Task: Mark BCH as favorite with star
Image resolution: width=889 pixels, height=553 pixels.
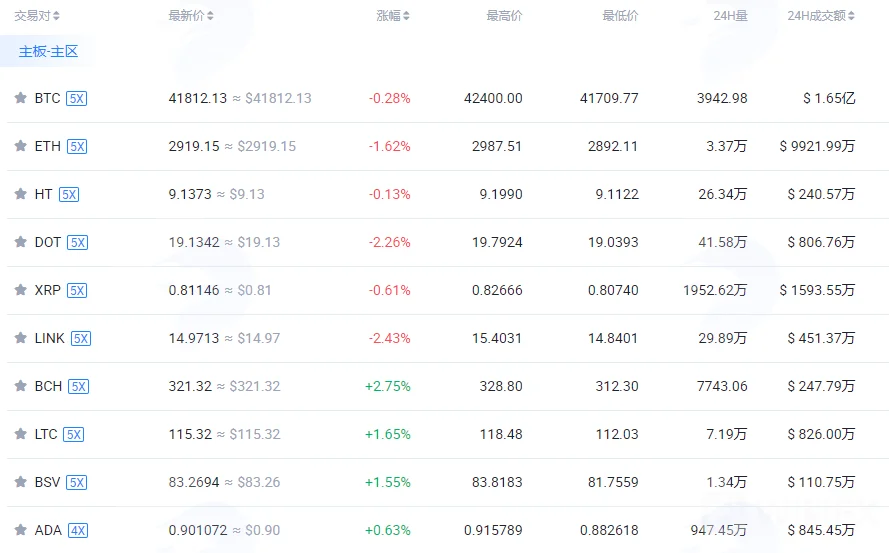Action: tap(20, 386)
